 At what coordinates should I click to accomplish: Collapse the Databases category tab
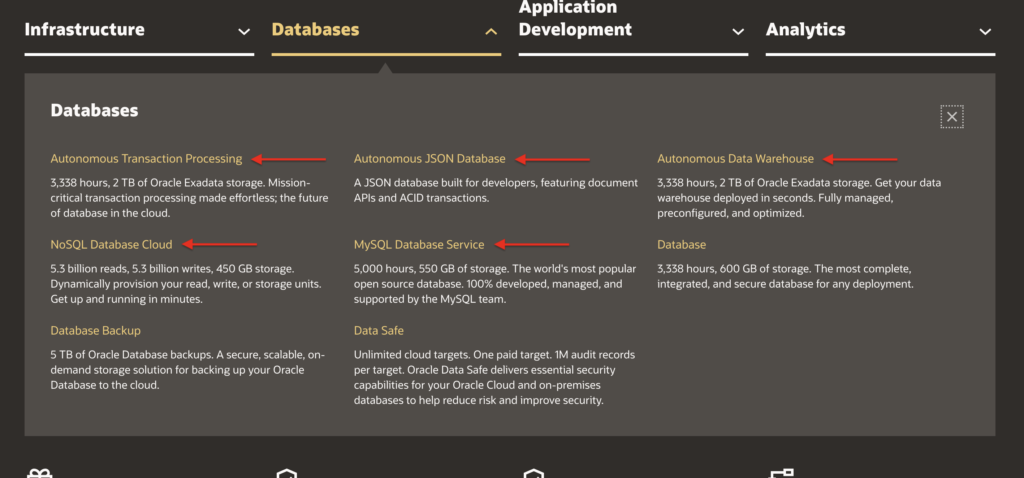click(x=386, y=30)
